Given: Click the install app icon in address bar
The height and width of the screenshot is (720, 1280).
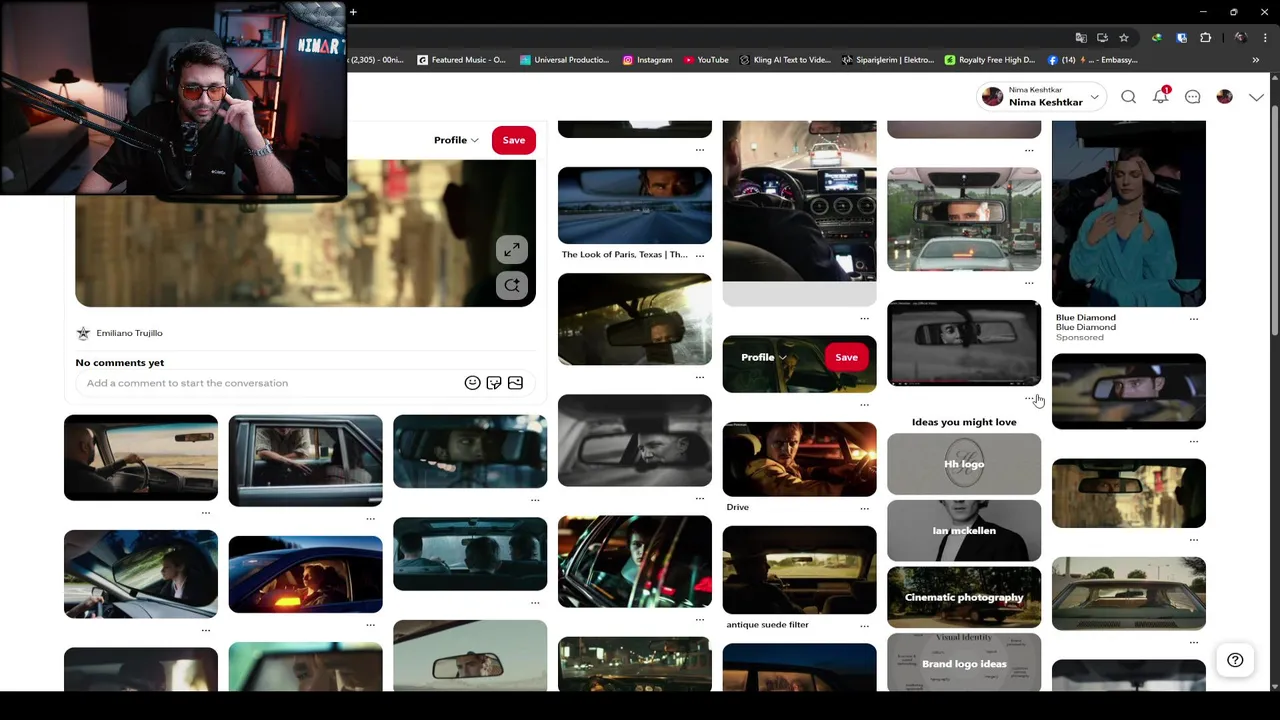Looking at the screenshot, I should (x=1102, y=38).
